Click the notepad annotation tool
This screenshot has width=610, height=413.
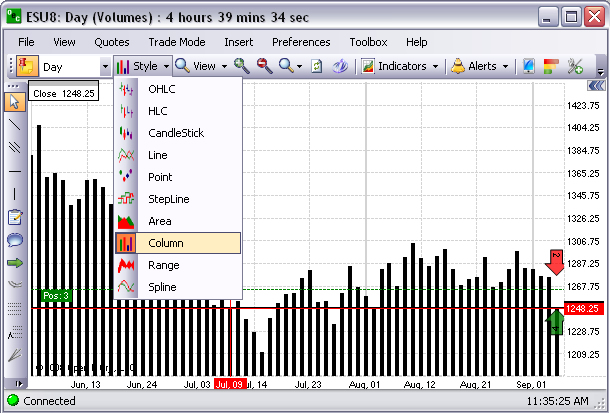pyautogui.click(x=15, y=216)
